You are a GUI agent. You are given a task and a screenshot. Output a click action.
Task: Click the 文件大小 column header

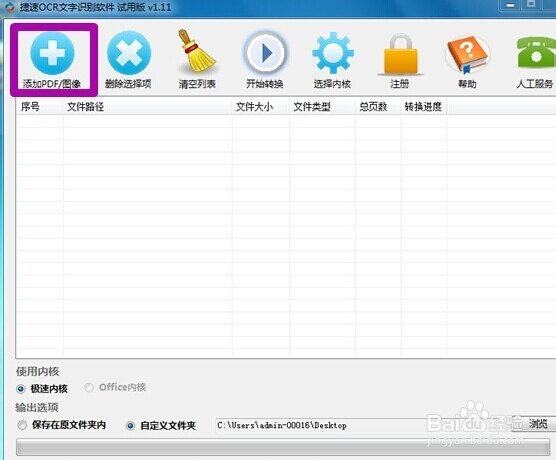(x=261, y=107)
